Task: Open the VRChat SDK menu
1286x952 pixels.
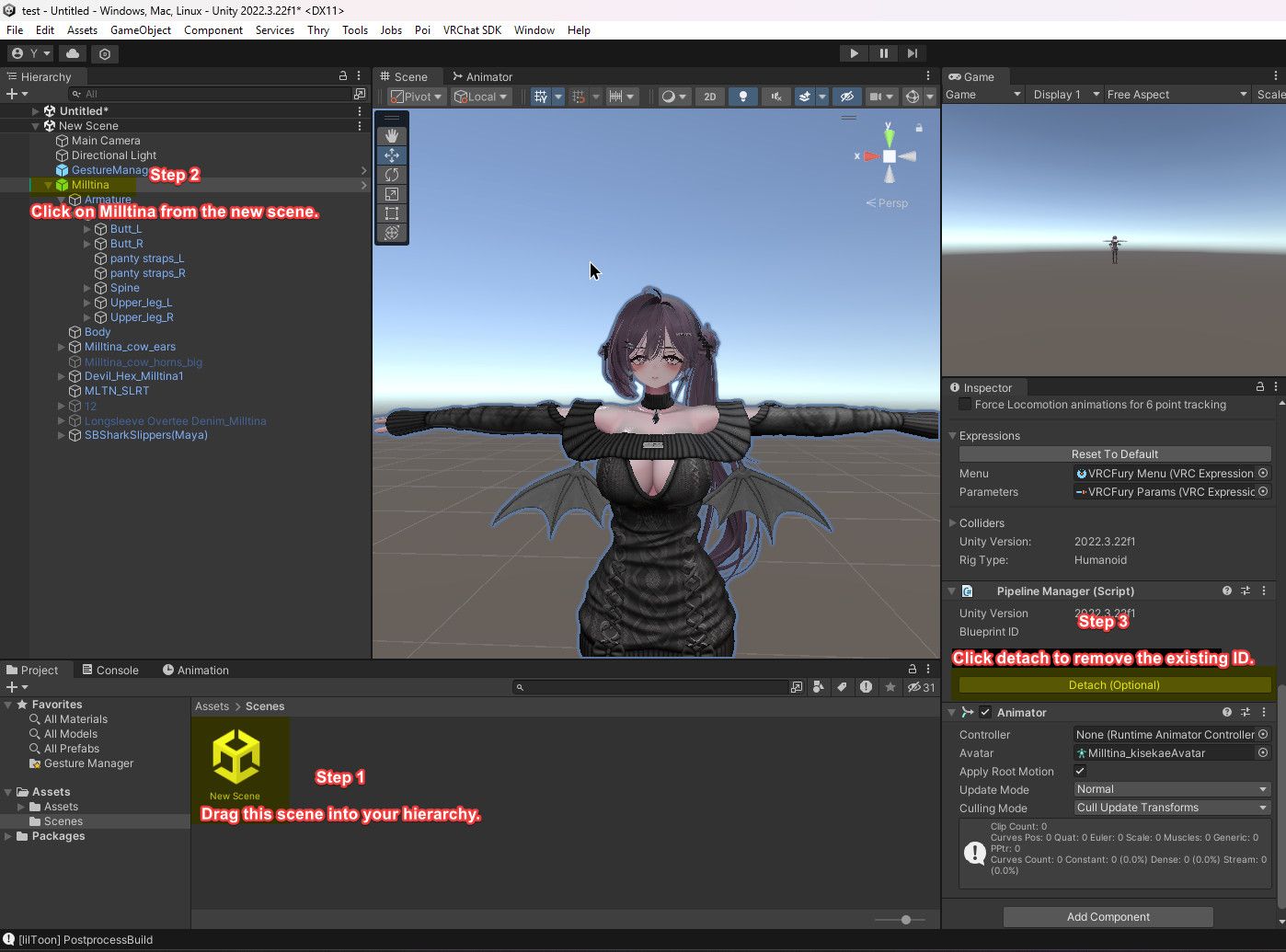Action: point(472,29)
